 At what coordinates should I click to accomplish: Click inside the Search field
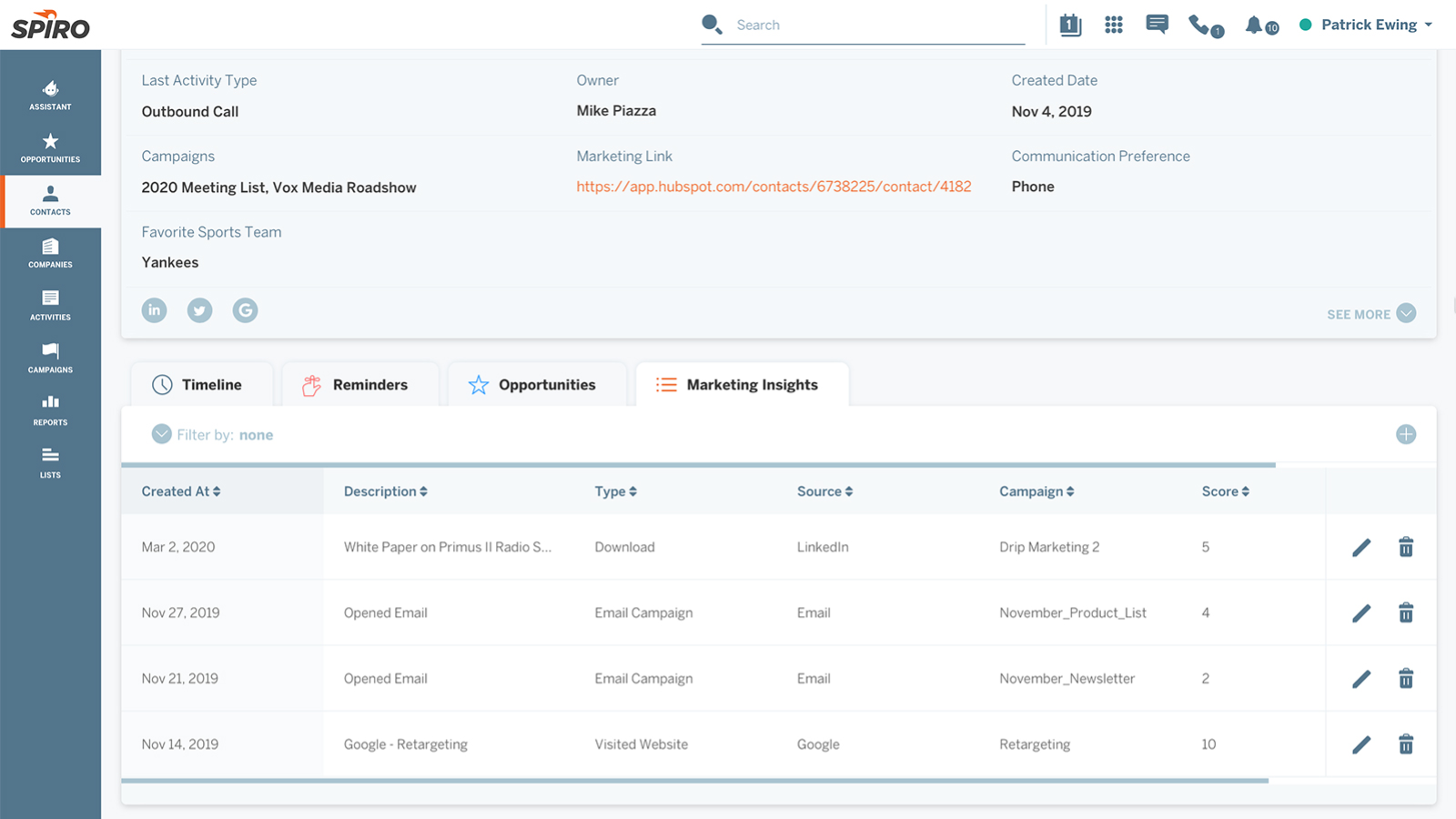tap(864, 25)
